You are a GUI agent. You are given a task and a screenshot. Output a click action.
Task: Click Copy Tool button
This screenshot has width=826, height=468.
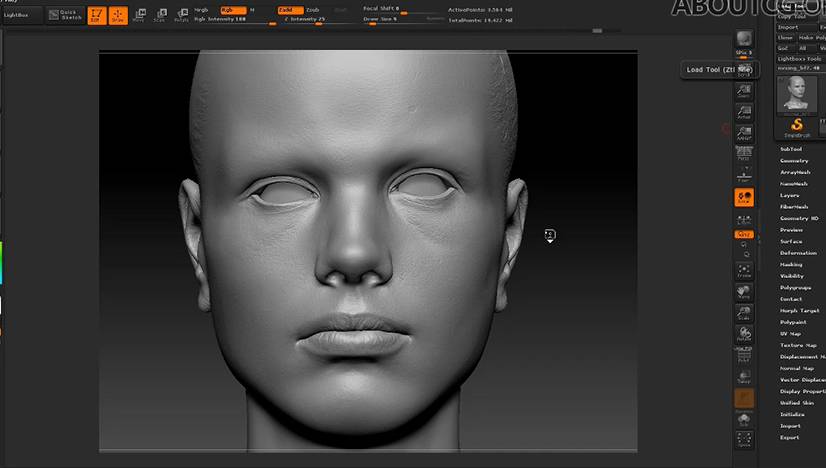(x=796, y=16)
